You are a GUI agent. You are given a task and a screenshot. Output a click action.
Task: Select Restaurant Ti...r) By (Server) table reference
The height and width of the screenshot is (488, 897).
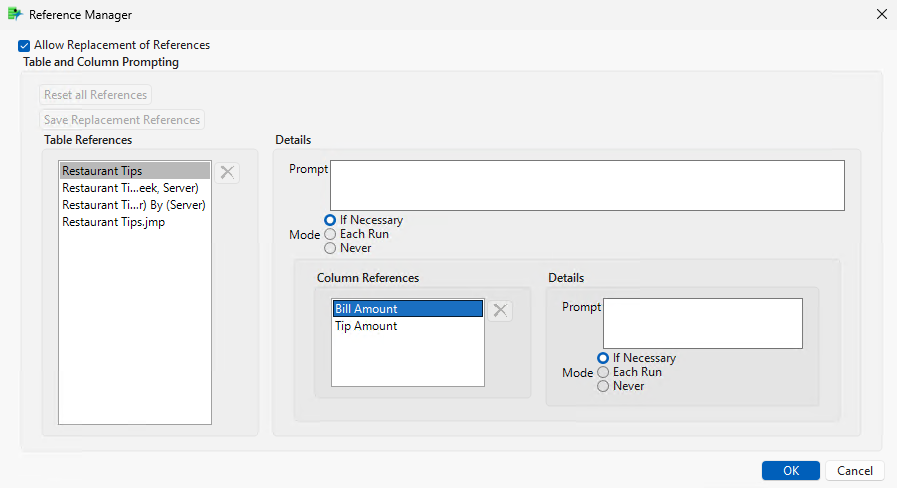point(135,205)
